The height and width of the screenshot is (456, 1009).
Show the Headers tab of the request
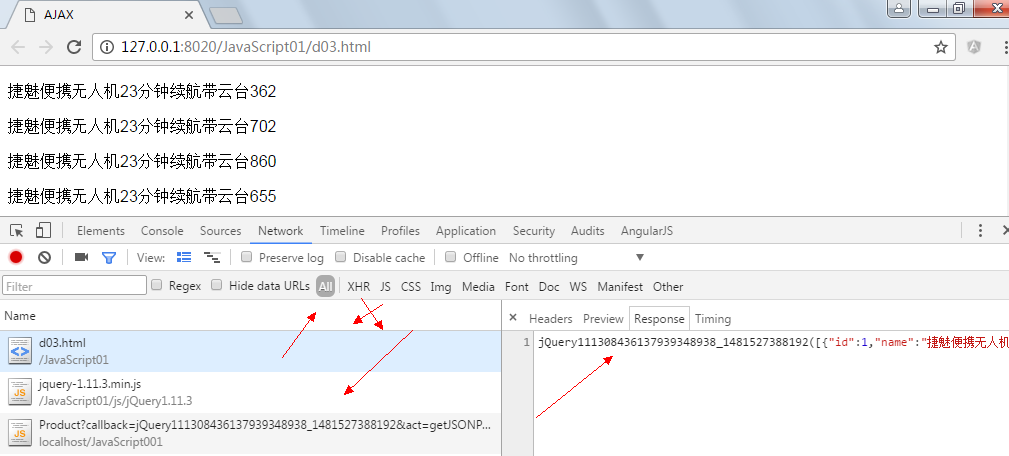pyautogui.click(x=550, y=318)
